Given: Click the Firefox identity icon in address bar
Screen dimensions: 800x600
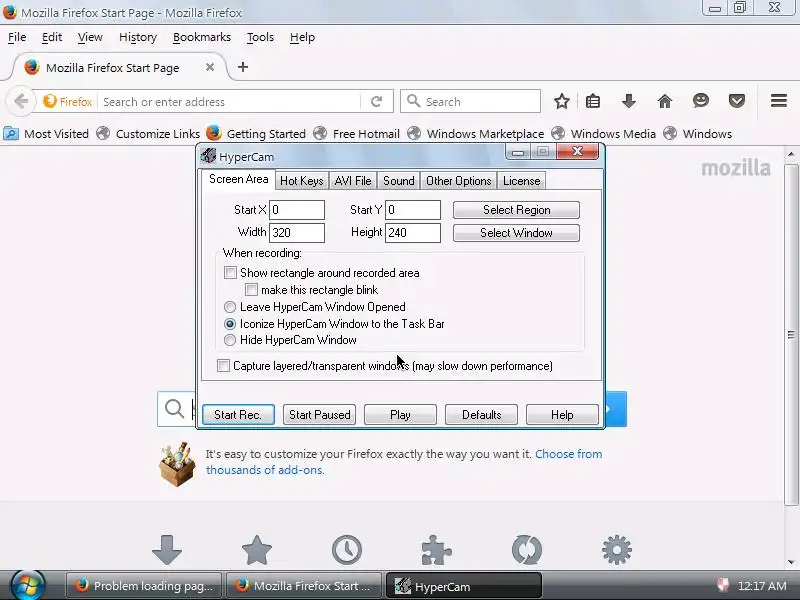Looking at the screenshot, I should (68, 102).
